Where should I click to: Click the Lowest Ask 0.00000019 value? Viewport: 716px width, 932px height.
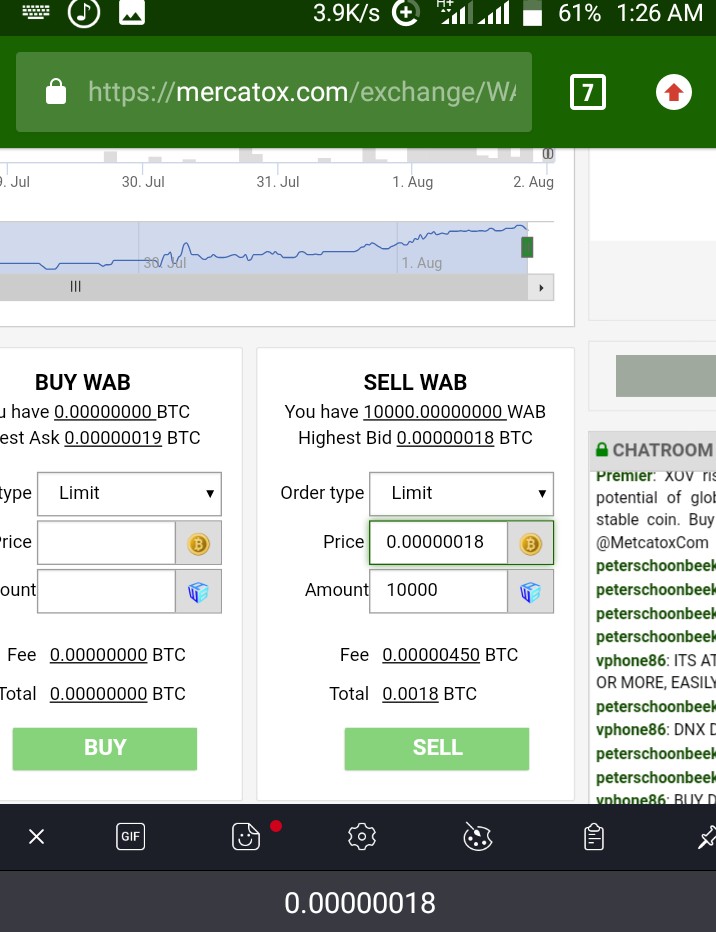[113, 438]
